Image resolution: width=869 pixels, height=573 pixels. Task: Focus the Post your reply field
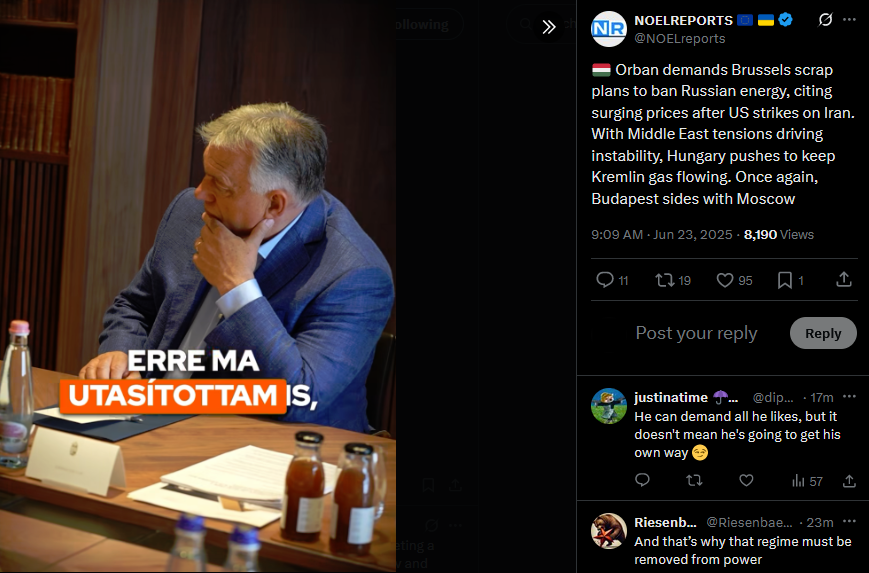pyautogui.click(x=696, y=333)
